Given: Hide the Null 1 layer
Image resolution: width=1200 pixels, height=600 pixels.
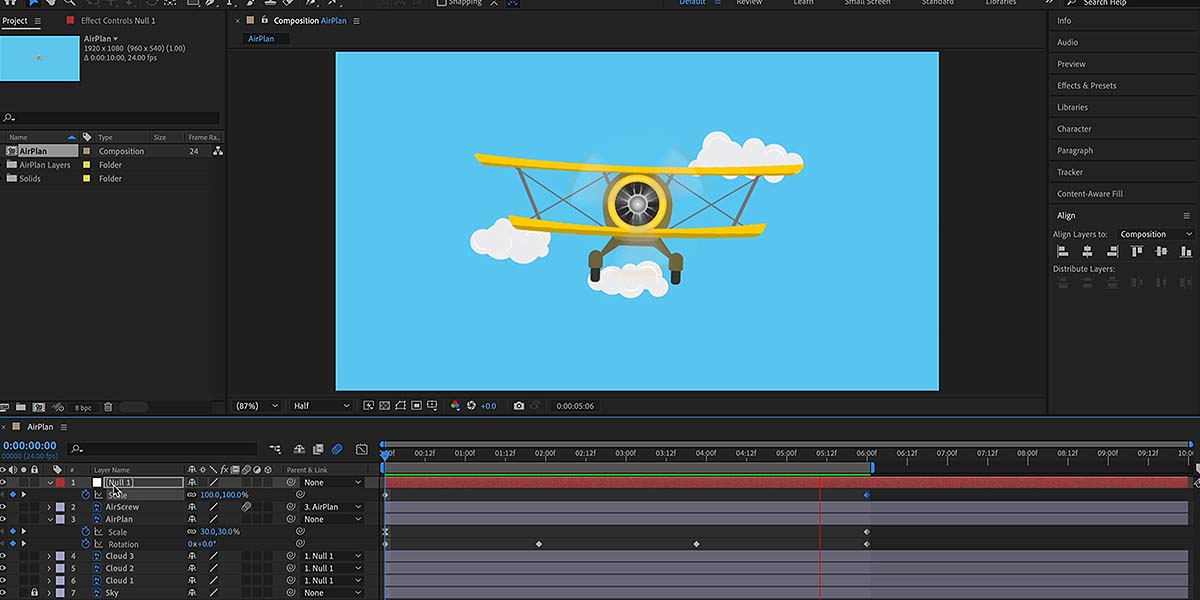Looking at the screenshot, I should [4, 482].
